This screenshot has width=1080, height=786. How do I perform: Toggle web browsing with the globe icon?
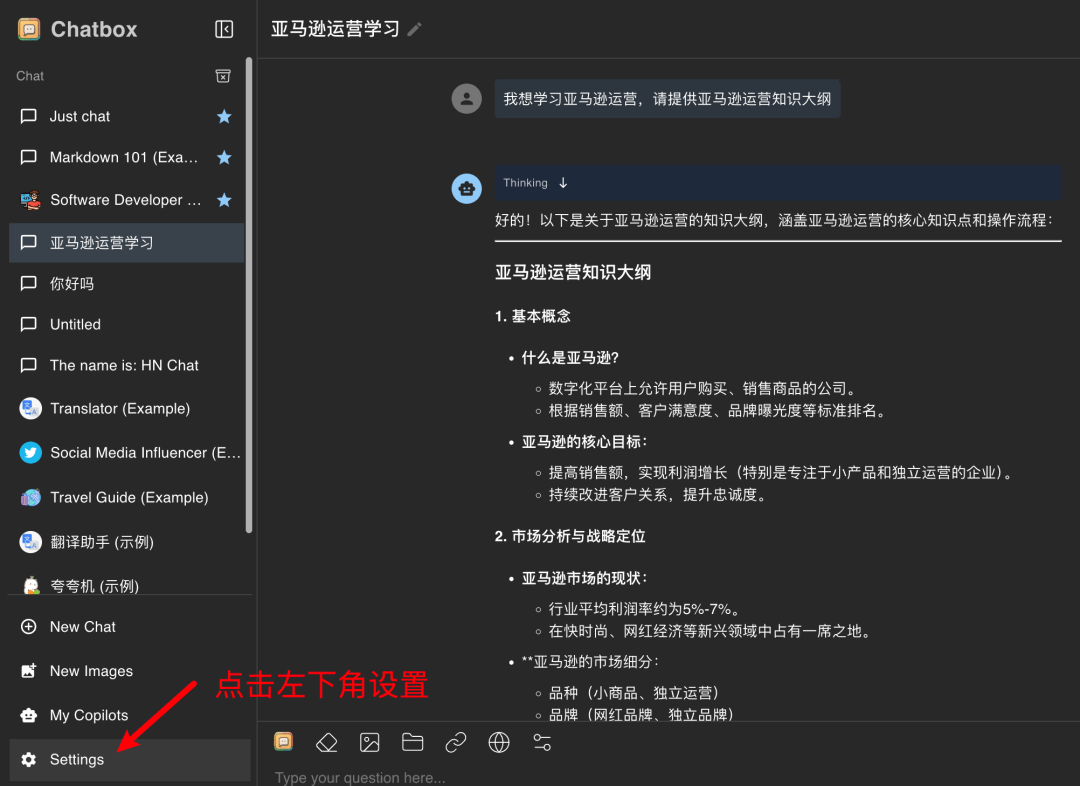[499, 743]
